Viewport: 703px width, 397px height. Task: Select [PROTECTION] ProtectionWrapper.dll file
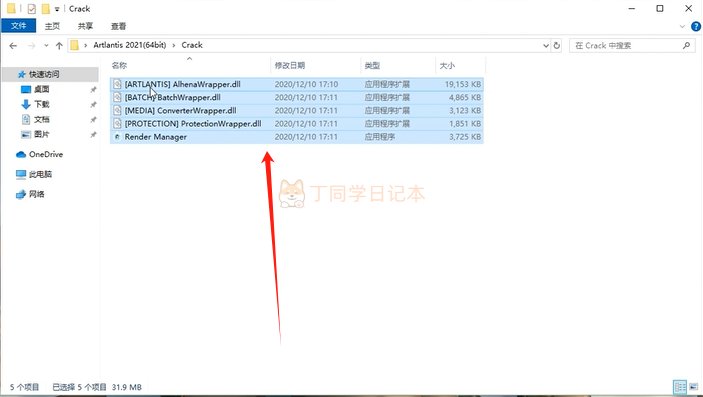point(193,123)
